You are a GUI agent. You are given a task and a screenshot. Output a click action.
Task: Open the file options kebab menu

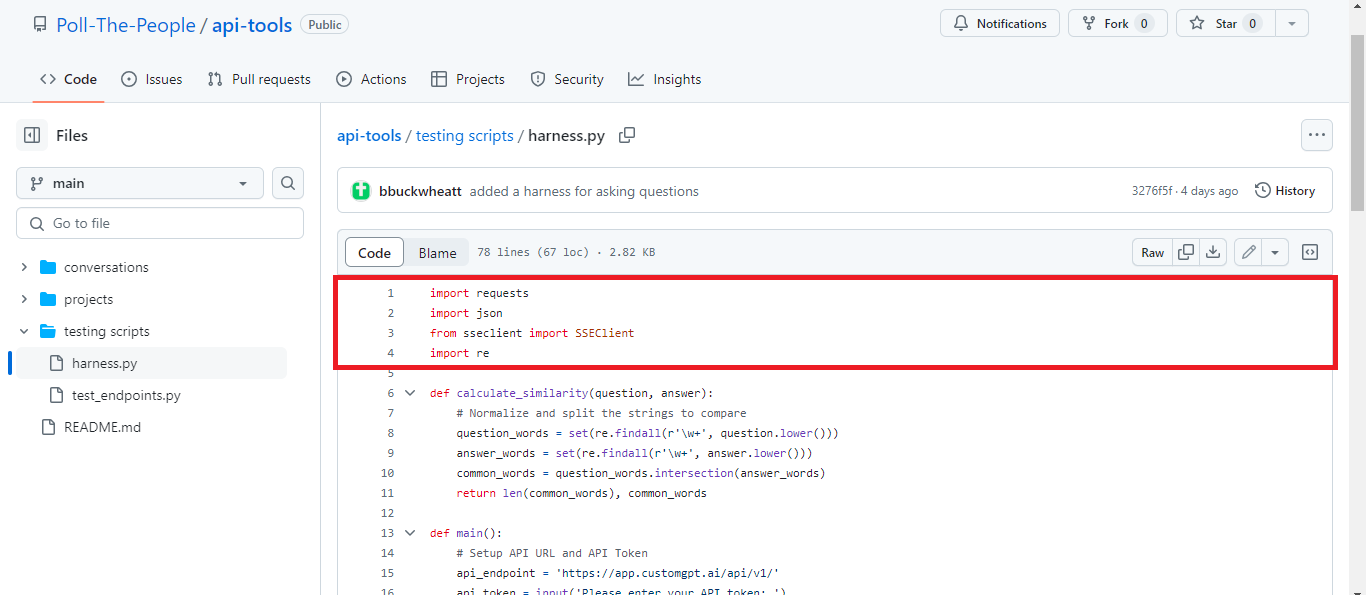(x=1316, y=135)
